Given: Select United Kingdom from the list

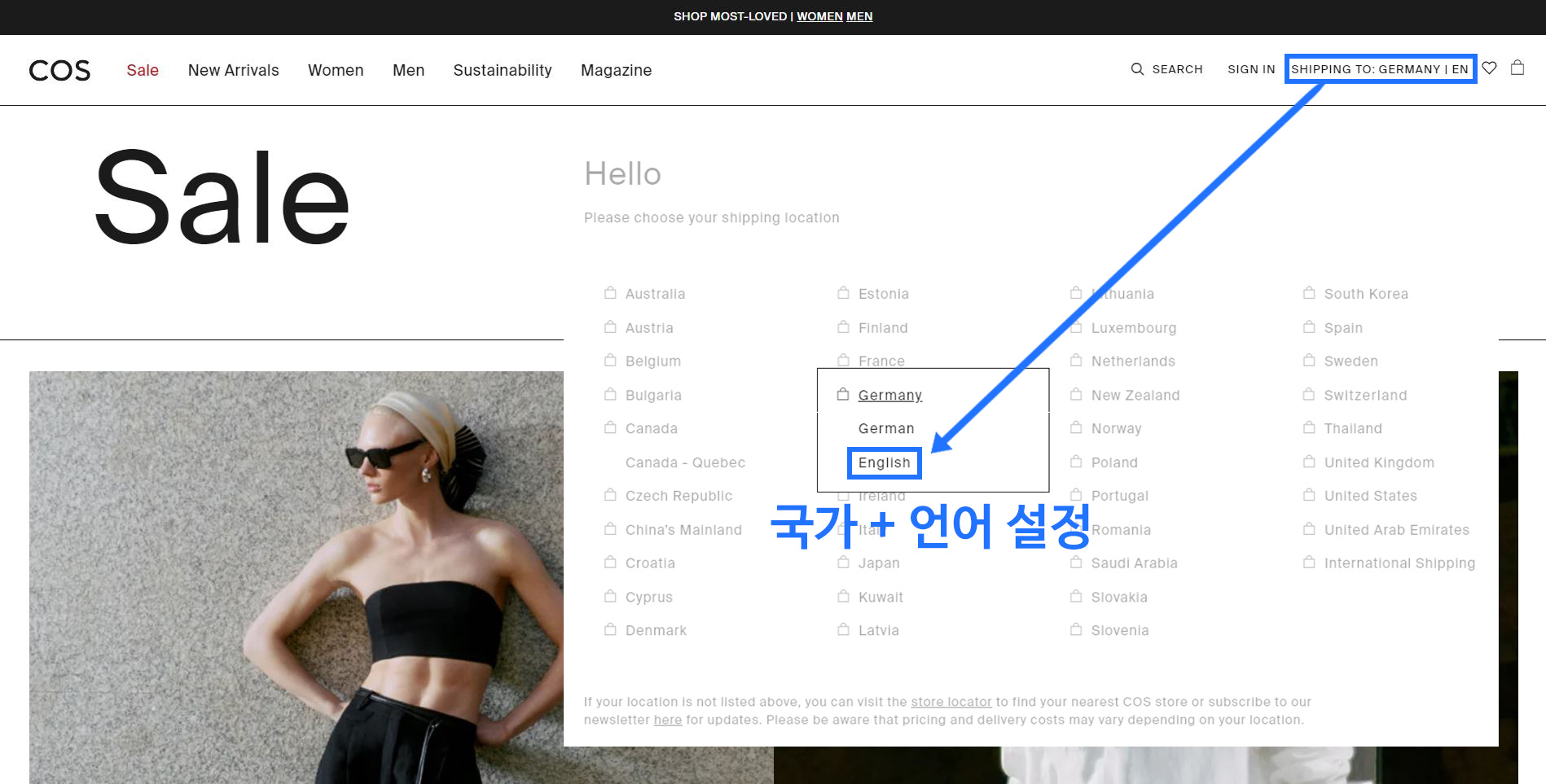Looking at the screenshot, I should point(1379,463).
